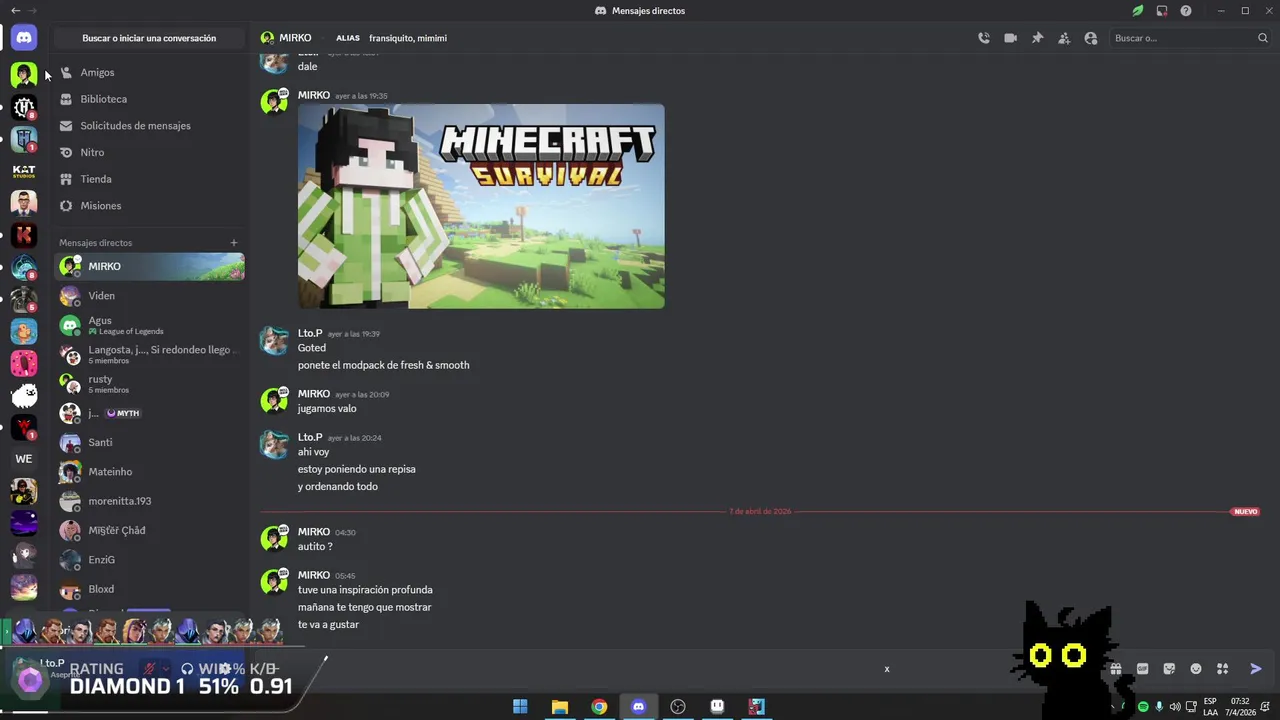Viewport: 1280px width, 720px height.
Task: Open the Agus conversation
Action: pos(149,325)
